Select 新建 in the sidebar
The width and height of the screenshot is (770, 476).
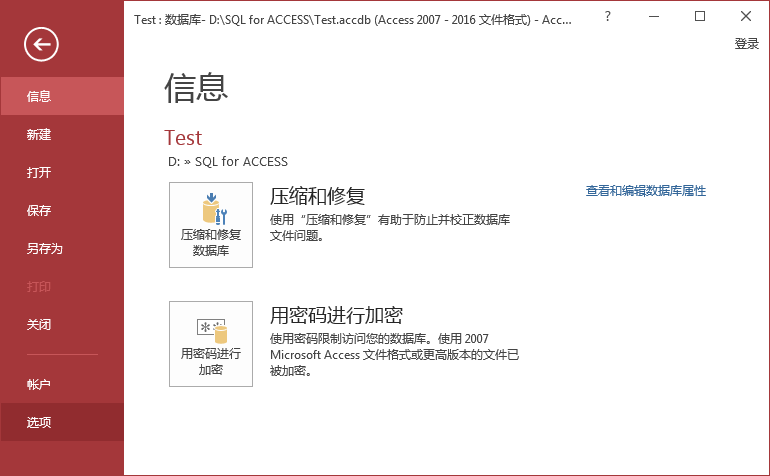(x=62, y=134)
